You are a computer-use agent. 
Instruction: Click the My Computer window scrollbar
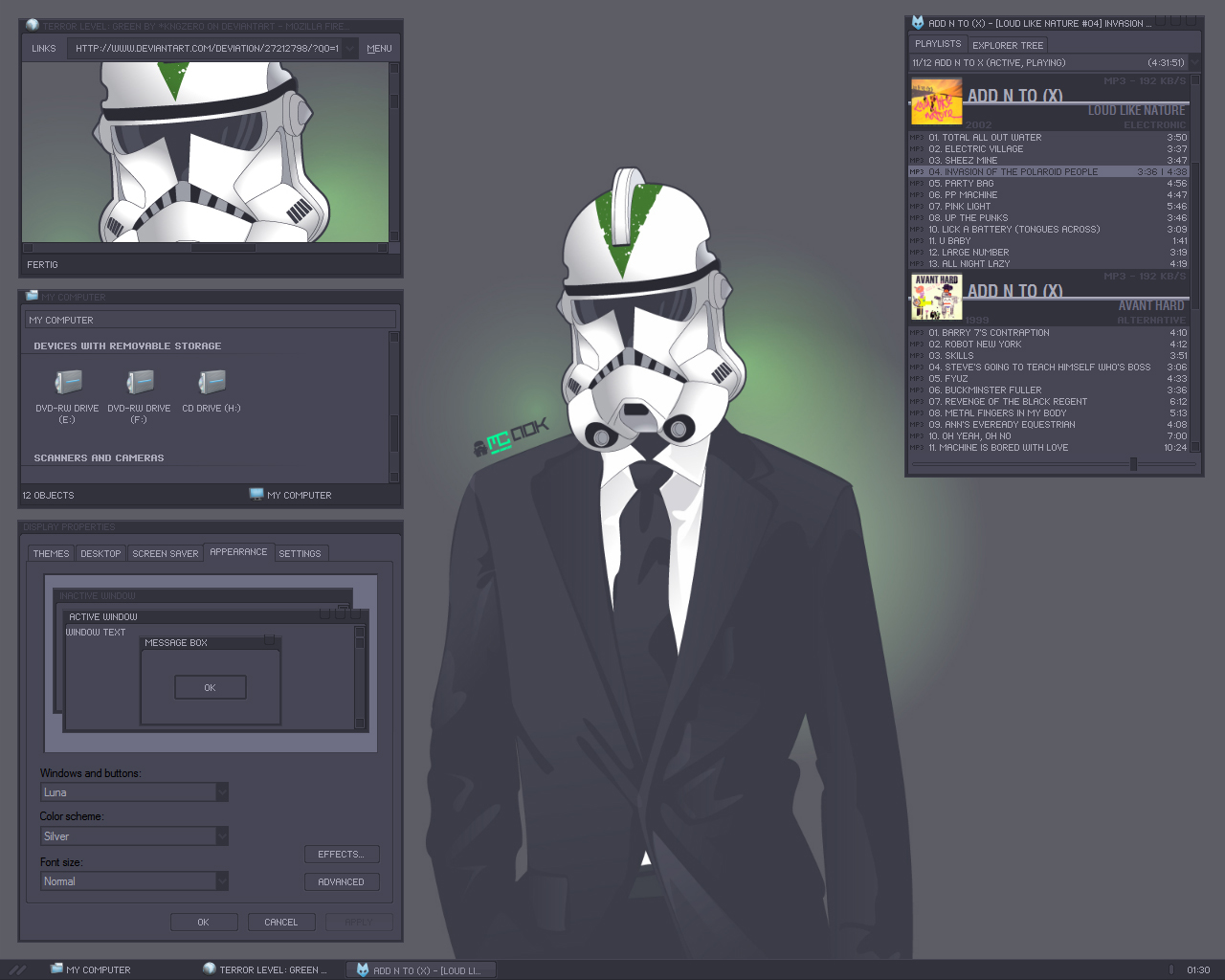[x=393, y=407]
